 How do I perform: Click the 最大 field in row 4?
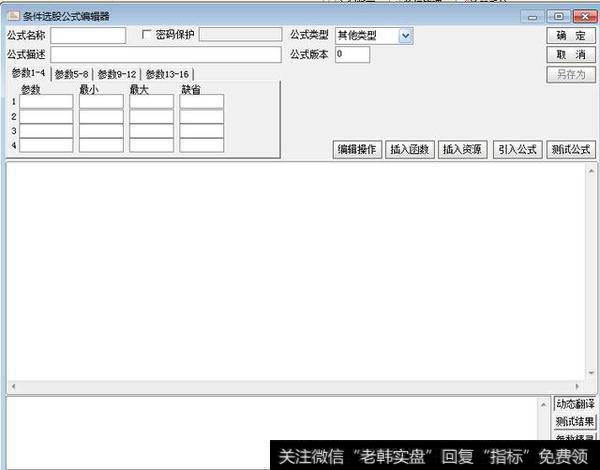point(152,145)
